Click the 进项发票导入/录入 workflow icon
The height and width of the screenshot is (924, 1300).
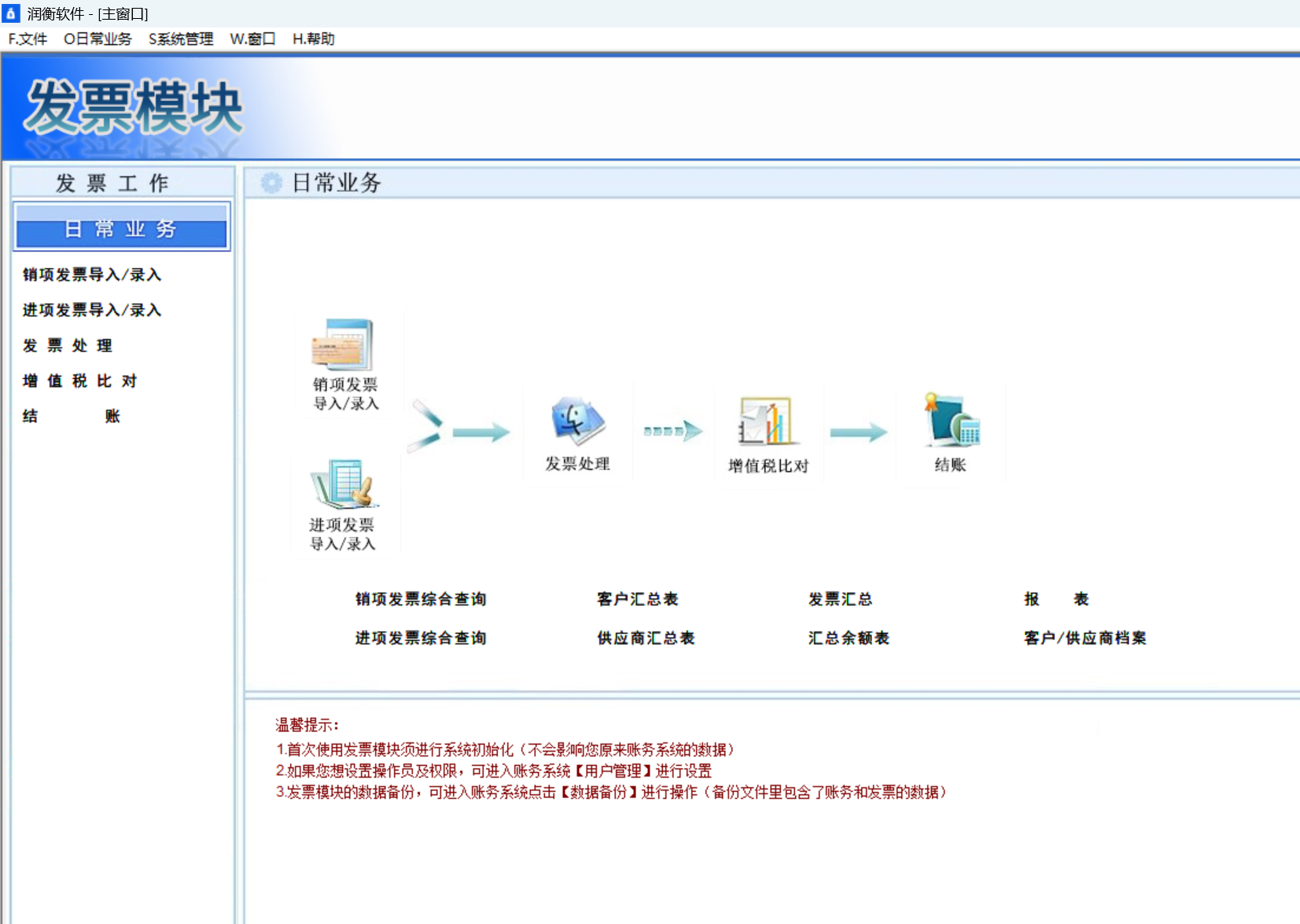click(344, 484)
